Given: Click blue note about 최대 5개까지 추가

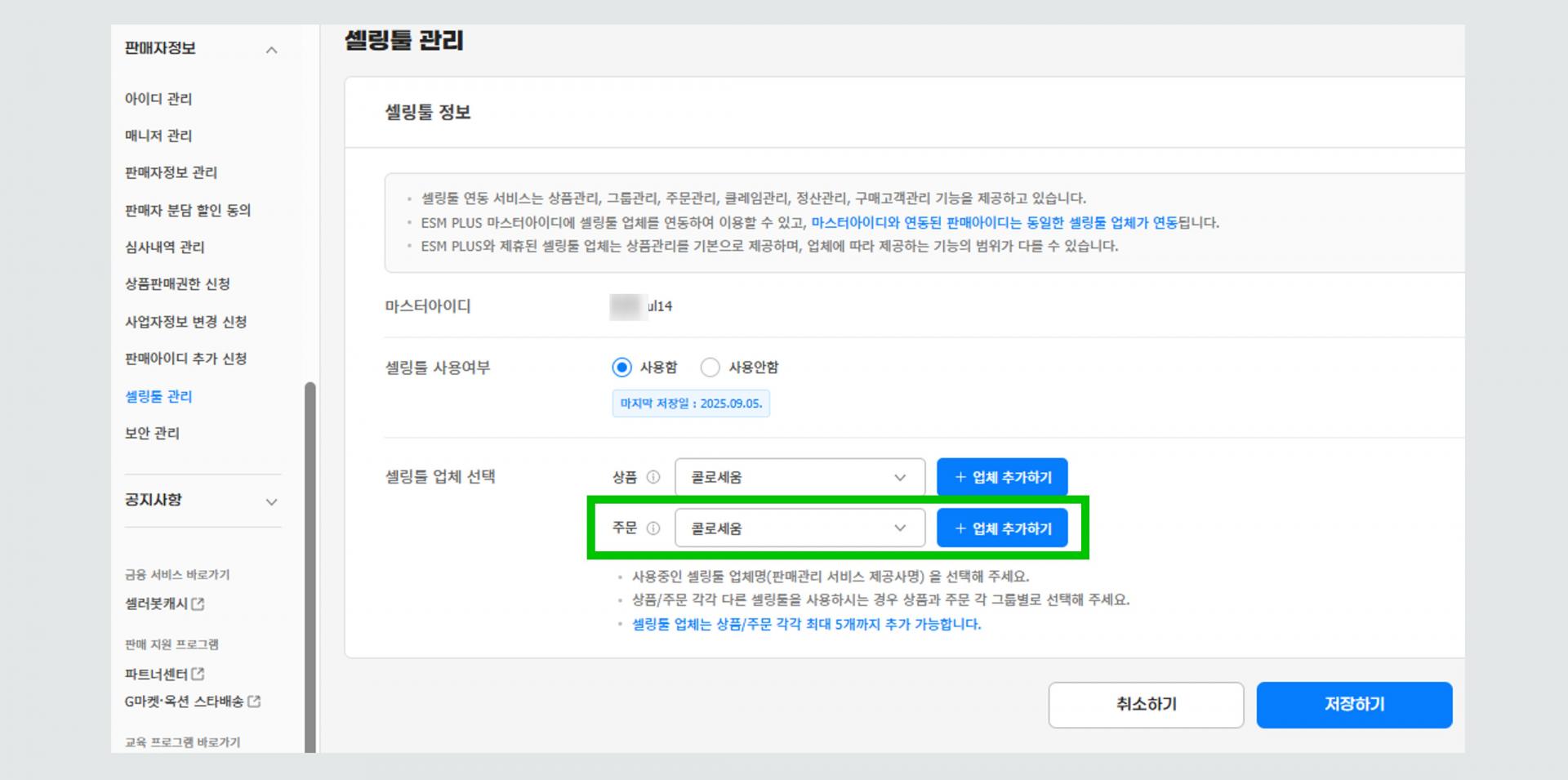Looking at the screenshot, I should pyautogui.click(x=807, y=624).
